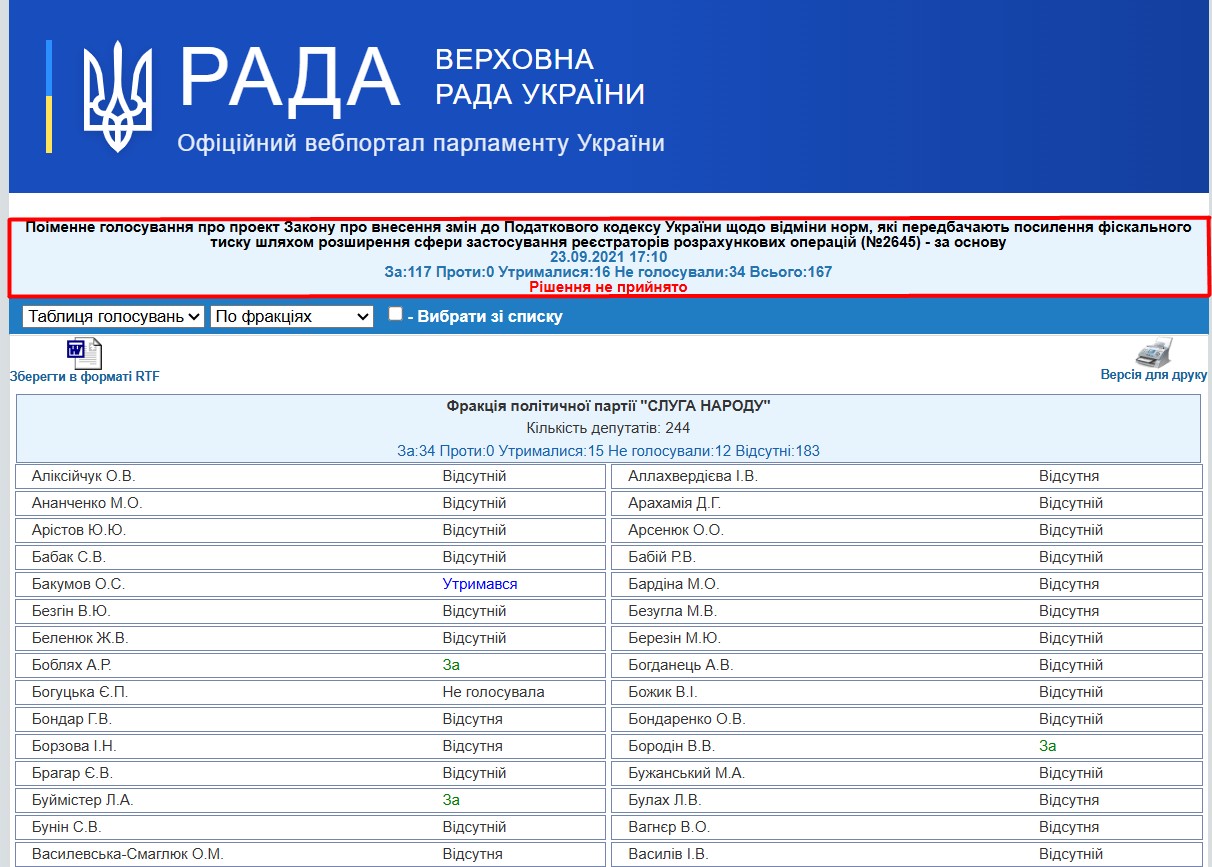Image resolution: width=1212 pixels, height=867 pixels.
Task: Select deputy 'Бондар Г.В.'
Action: click(72, 719)
